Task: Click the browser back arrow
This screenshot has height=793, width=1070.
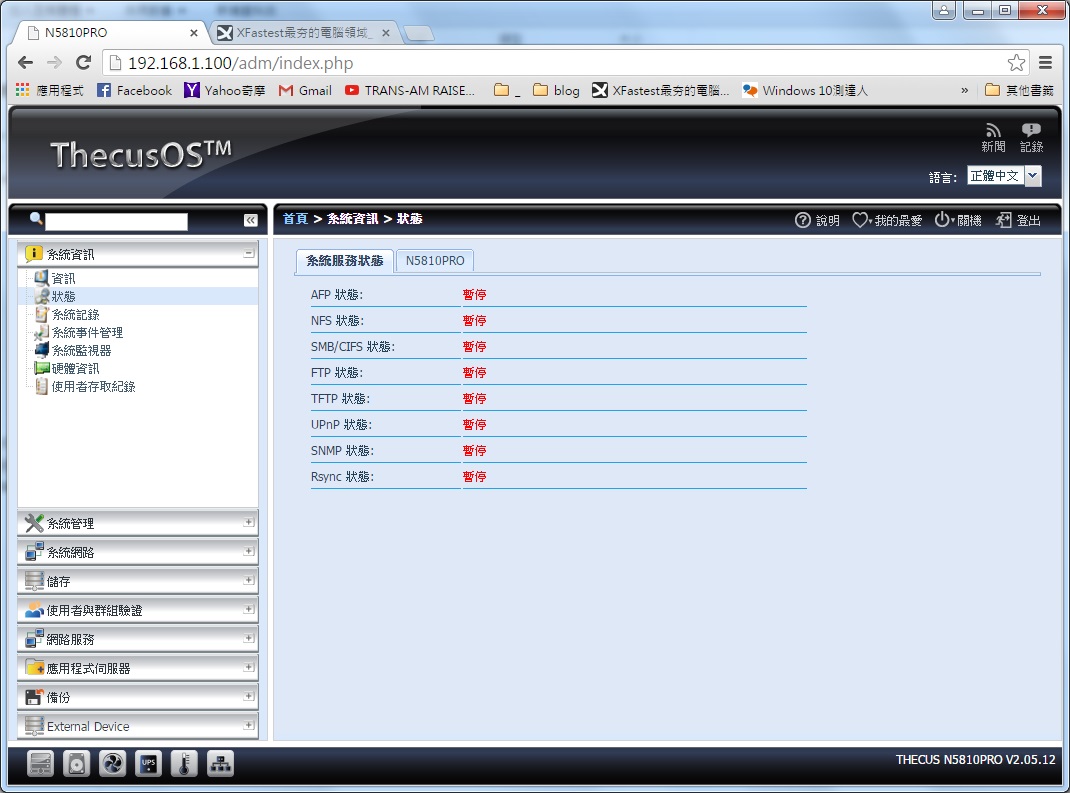Action: (x=25, y=63)
